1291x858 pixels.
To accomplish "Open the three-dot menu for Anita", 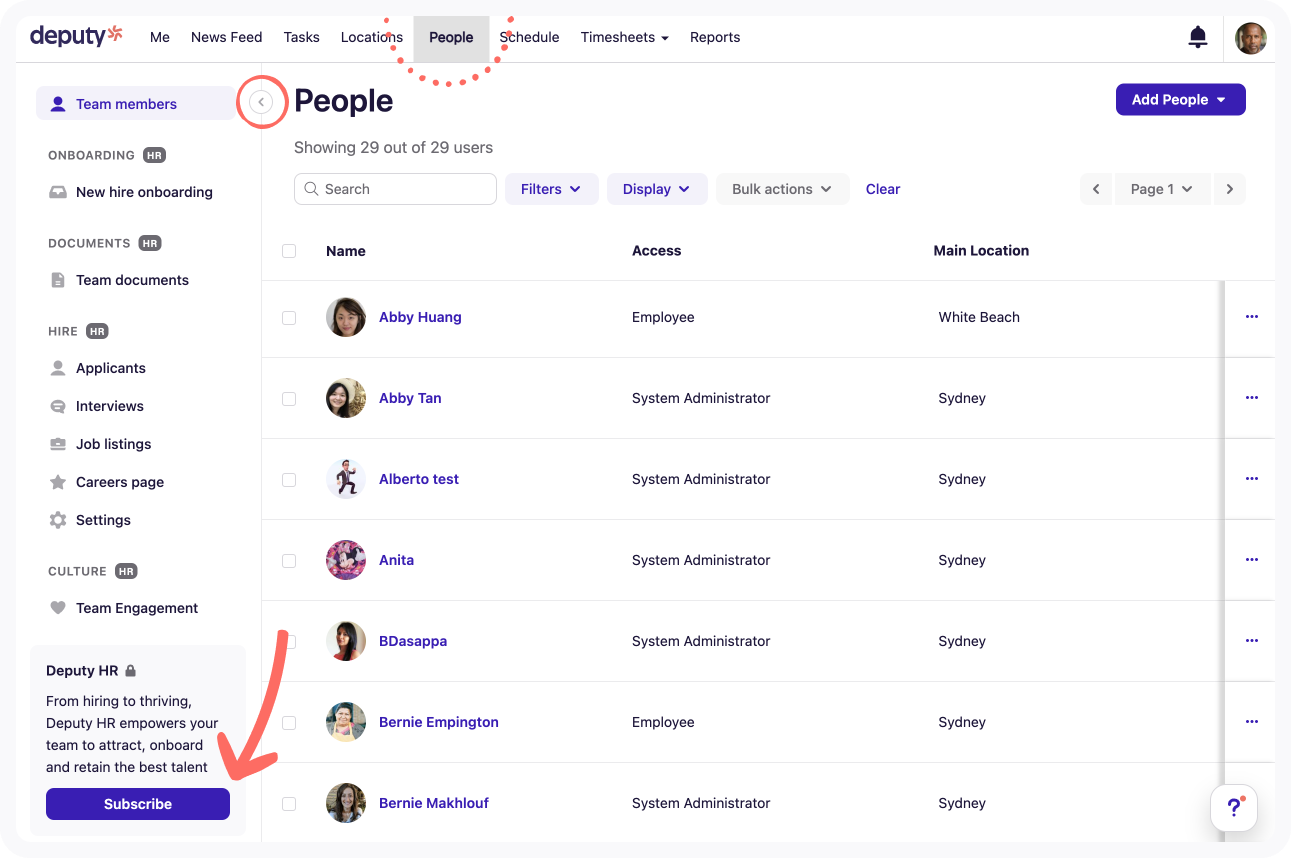I will pos(1251,560).
